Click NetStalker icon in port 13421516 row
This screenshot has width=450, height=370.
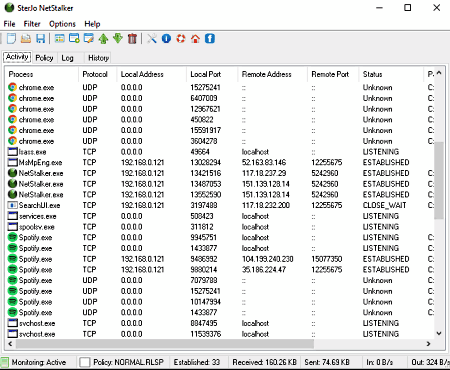click(x=13, y=173)
